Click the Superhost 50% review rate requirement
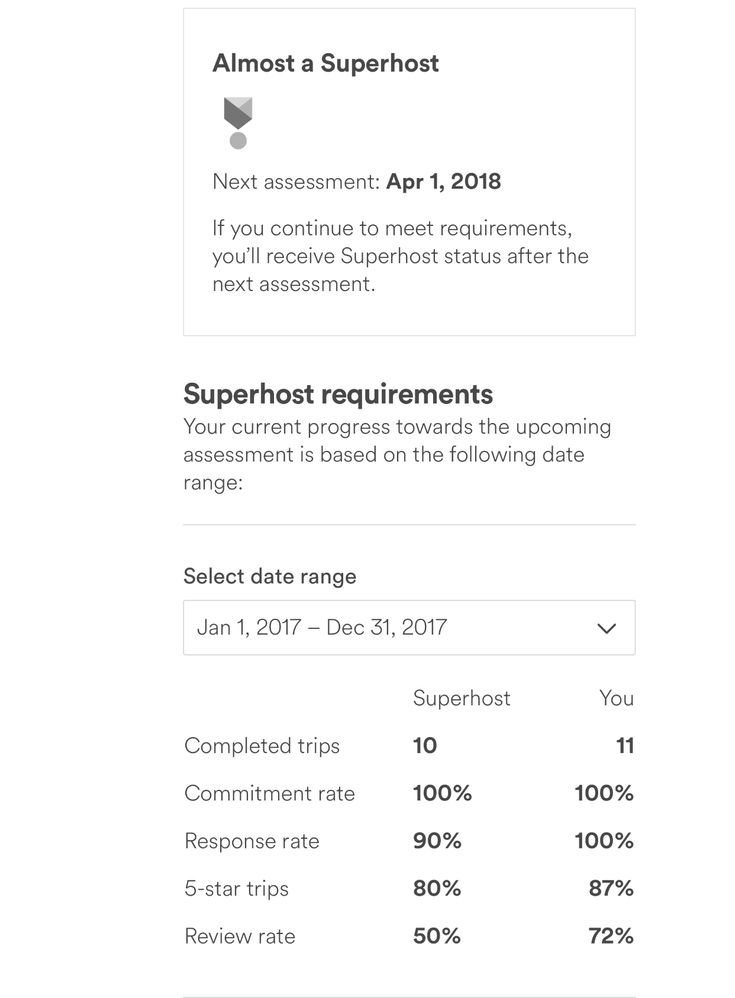This screenshot has width=735, height=998. pos(437,936)
